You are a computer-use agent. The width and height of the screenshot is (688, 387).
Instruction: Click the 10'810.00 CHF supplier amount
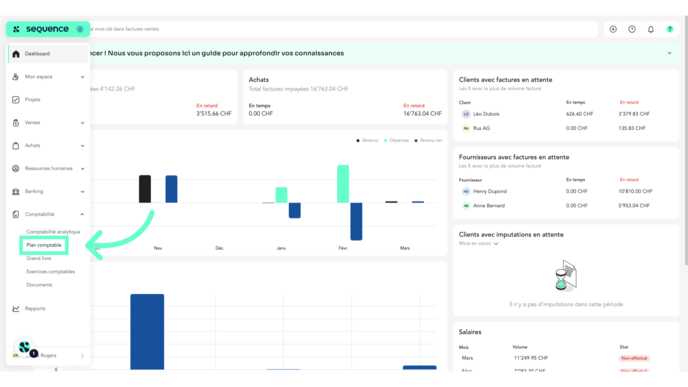click(x=635, y=191)
